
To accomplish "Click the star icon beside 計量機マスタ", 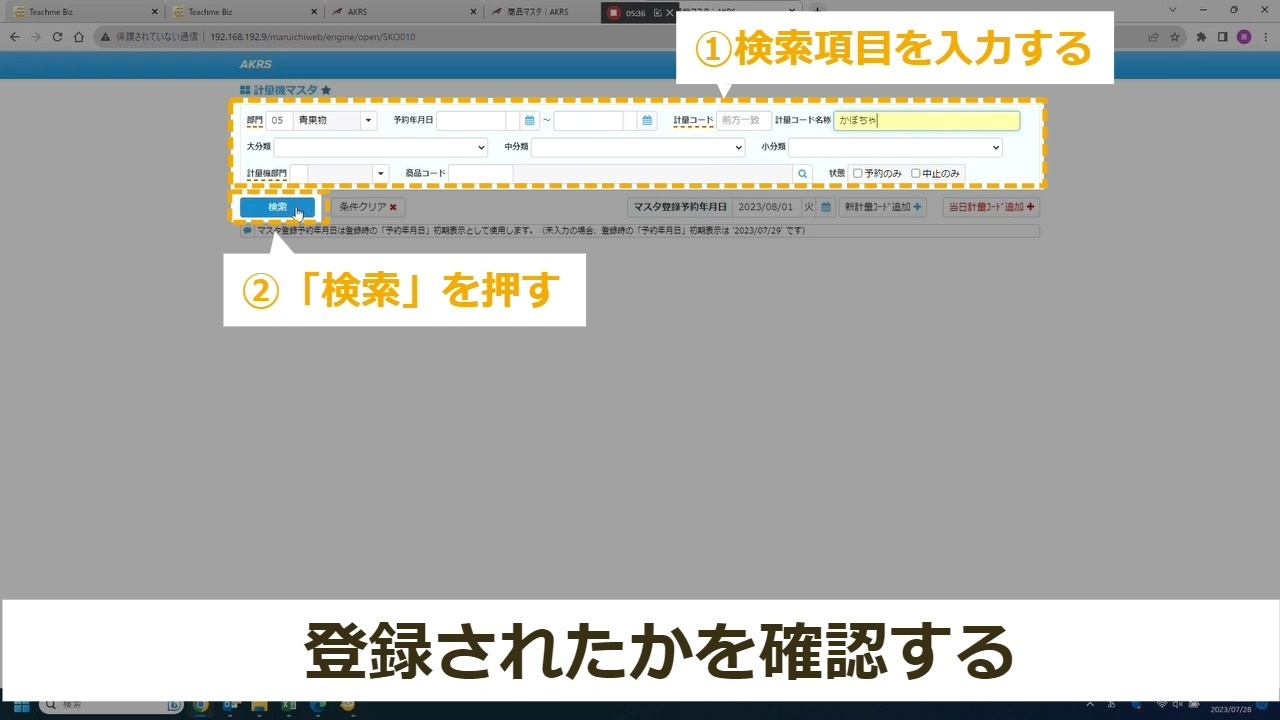I will pyautogui.click(x=326, y=91).
